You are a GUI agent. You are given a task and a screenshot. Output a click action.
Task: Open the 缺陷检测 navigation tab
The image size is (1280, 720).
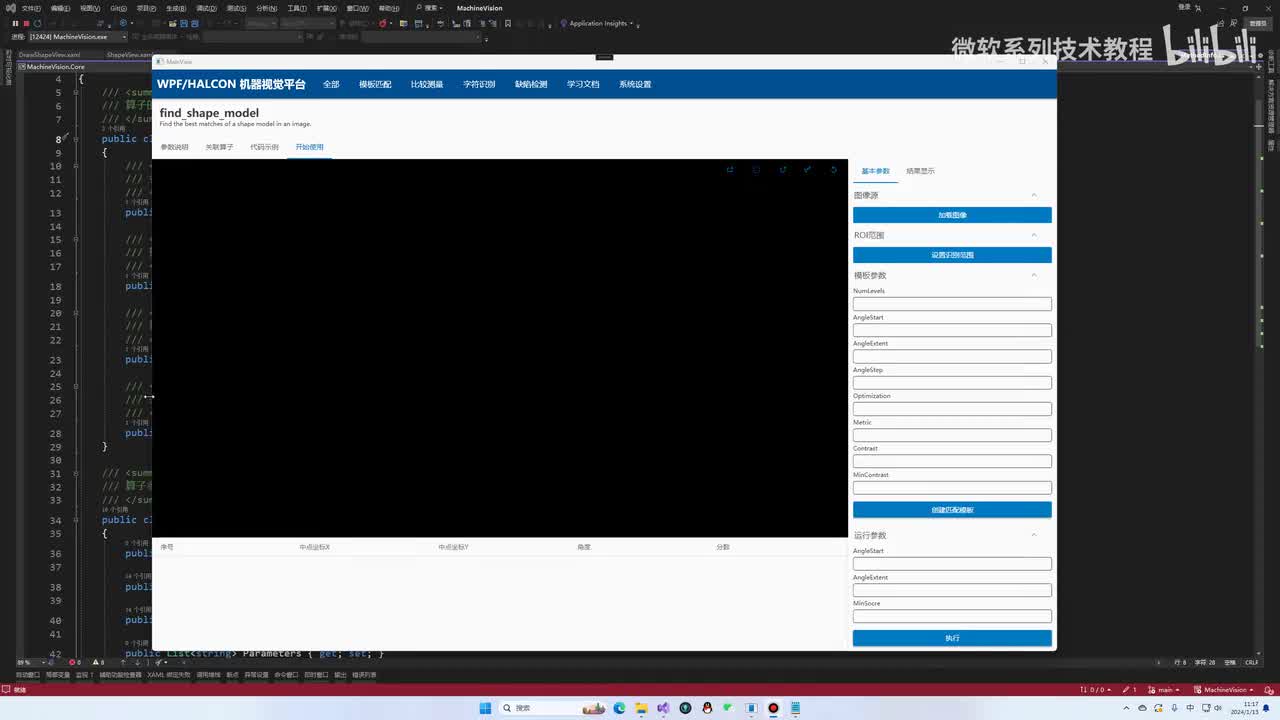(531, 84)
